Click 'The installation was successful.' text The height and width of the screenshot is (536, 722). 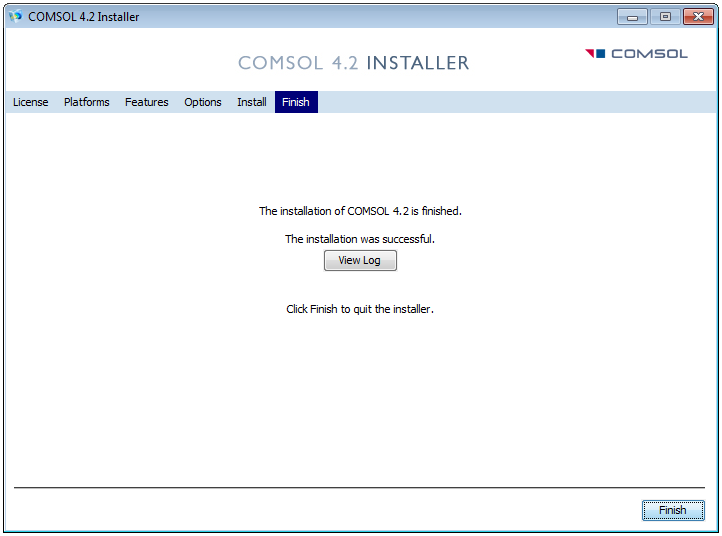pos(360,239)
